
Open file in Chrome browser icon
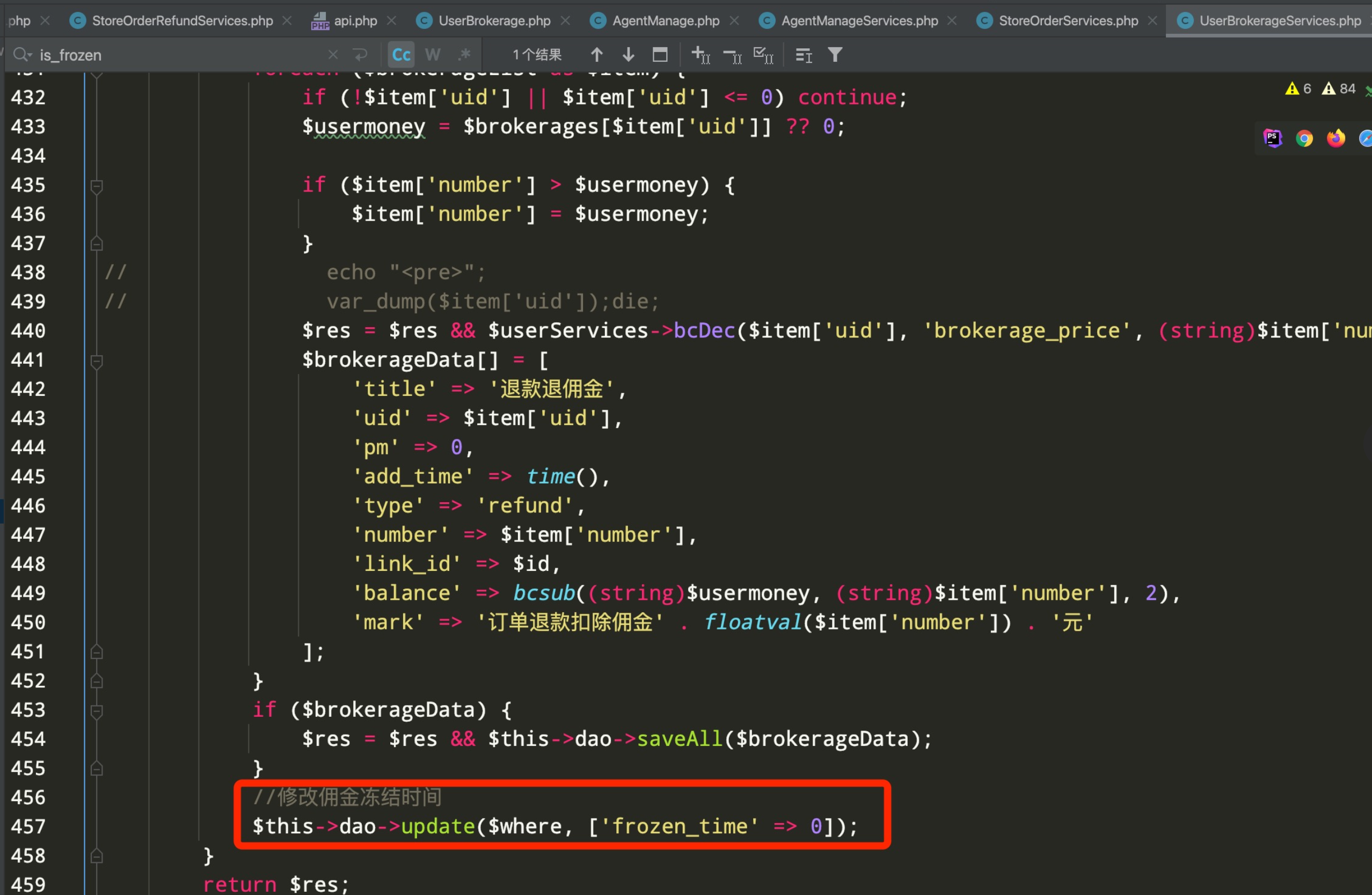(x=1304, y=138)
